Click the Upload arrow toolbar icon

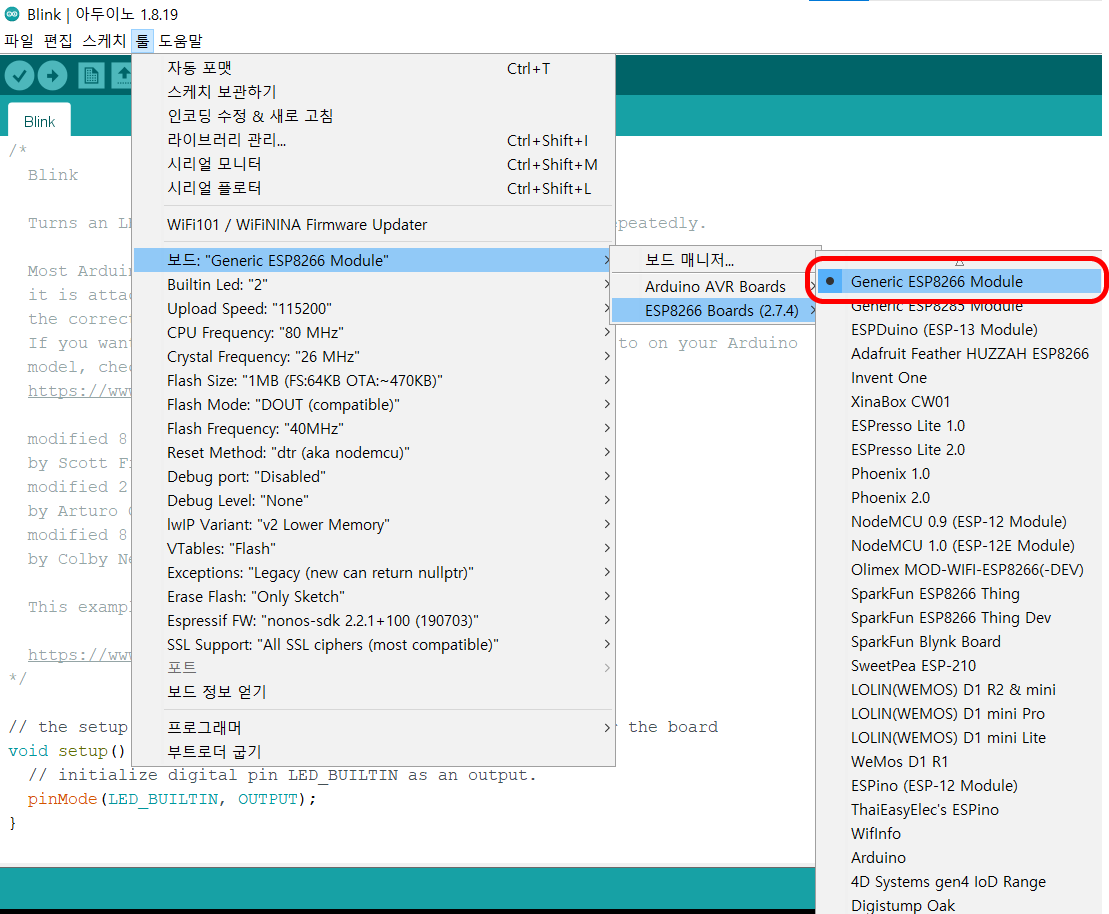point(52,76)
